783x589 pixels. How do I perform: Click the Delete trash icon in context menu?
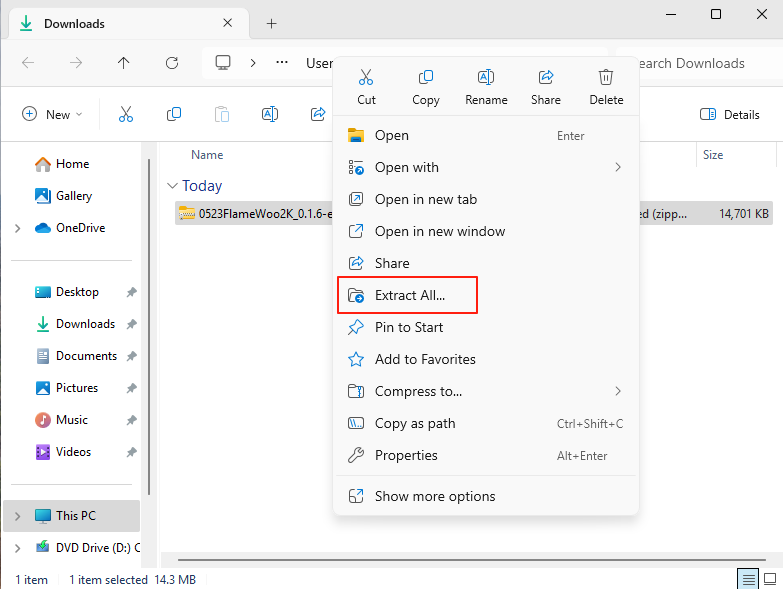click(x=606, y=78)
